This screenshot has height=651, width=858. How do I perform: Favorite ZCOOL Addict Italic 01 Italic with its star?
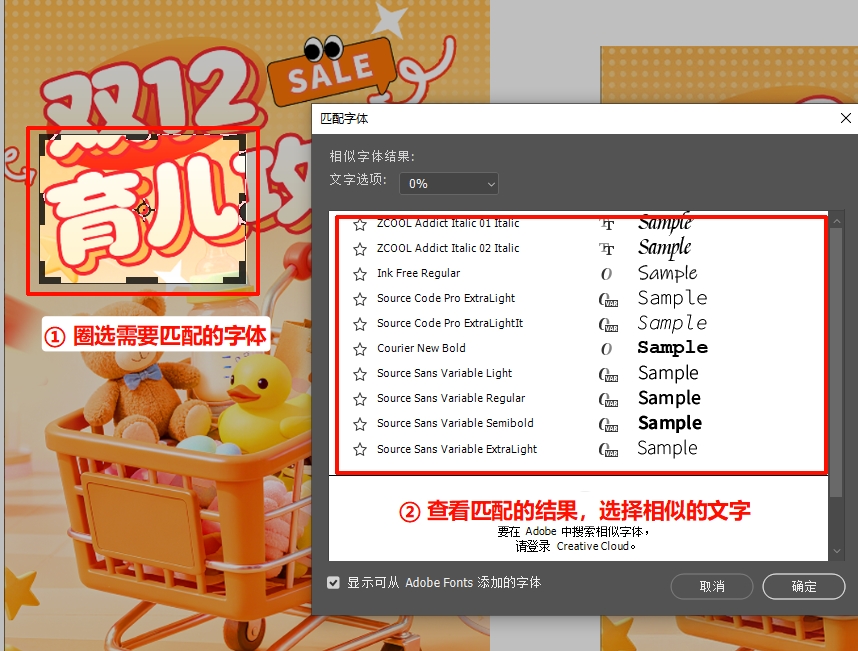click(359, 222)
